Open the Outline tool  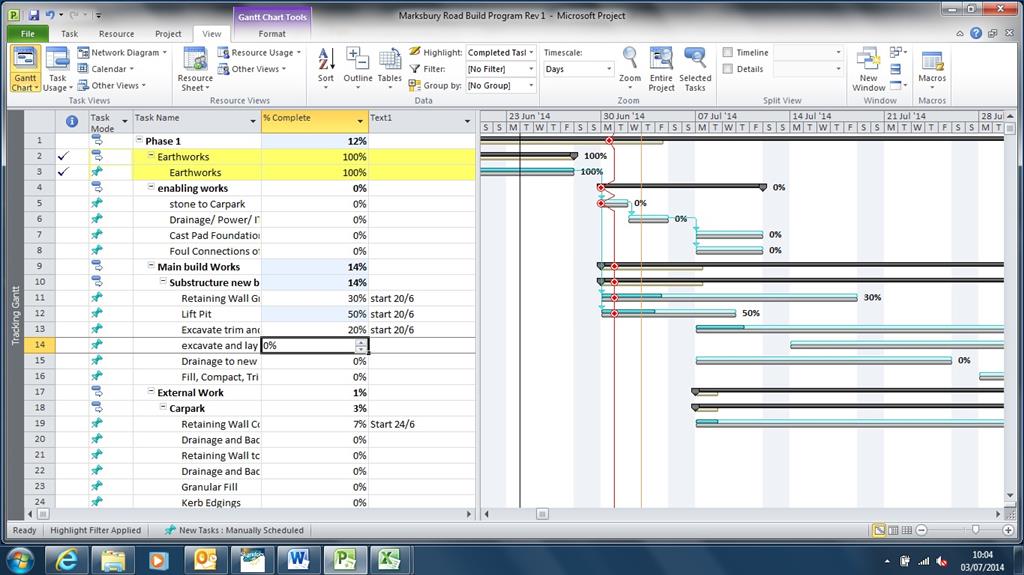(x=358, y=69)
